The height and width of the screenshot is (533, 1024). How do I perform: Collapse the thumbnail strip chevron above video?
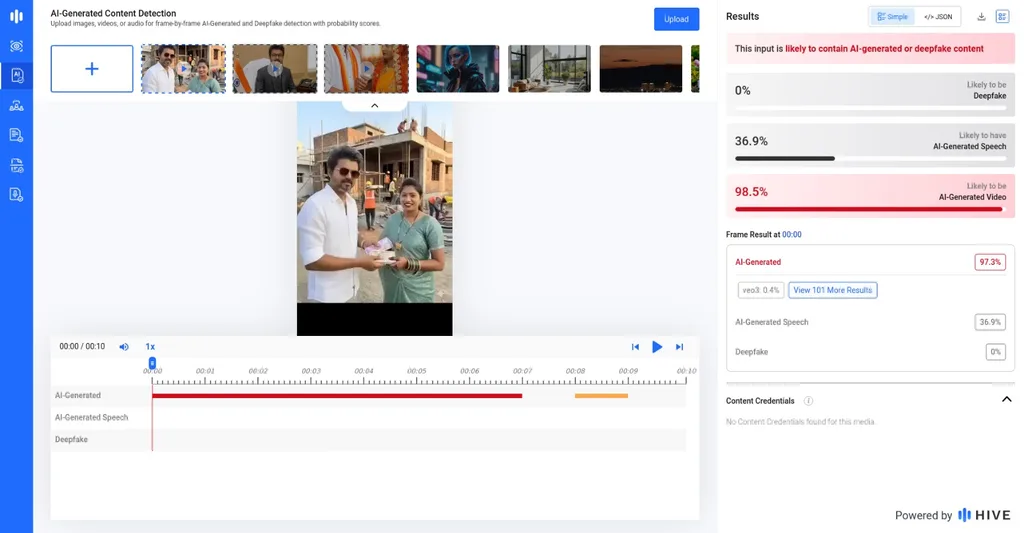click(x=374, y=105)
